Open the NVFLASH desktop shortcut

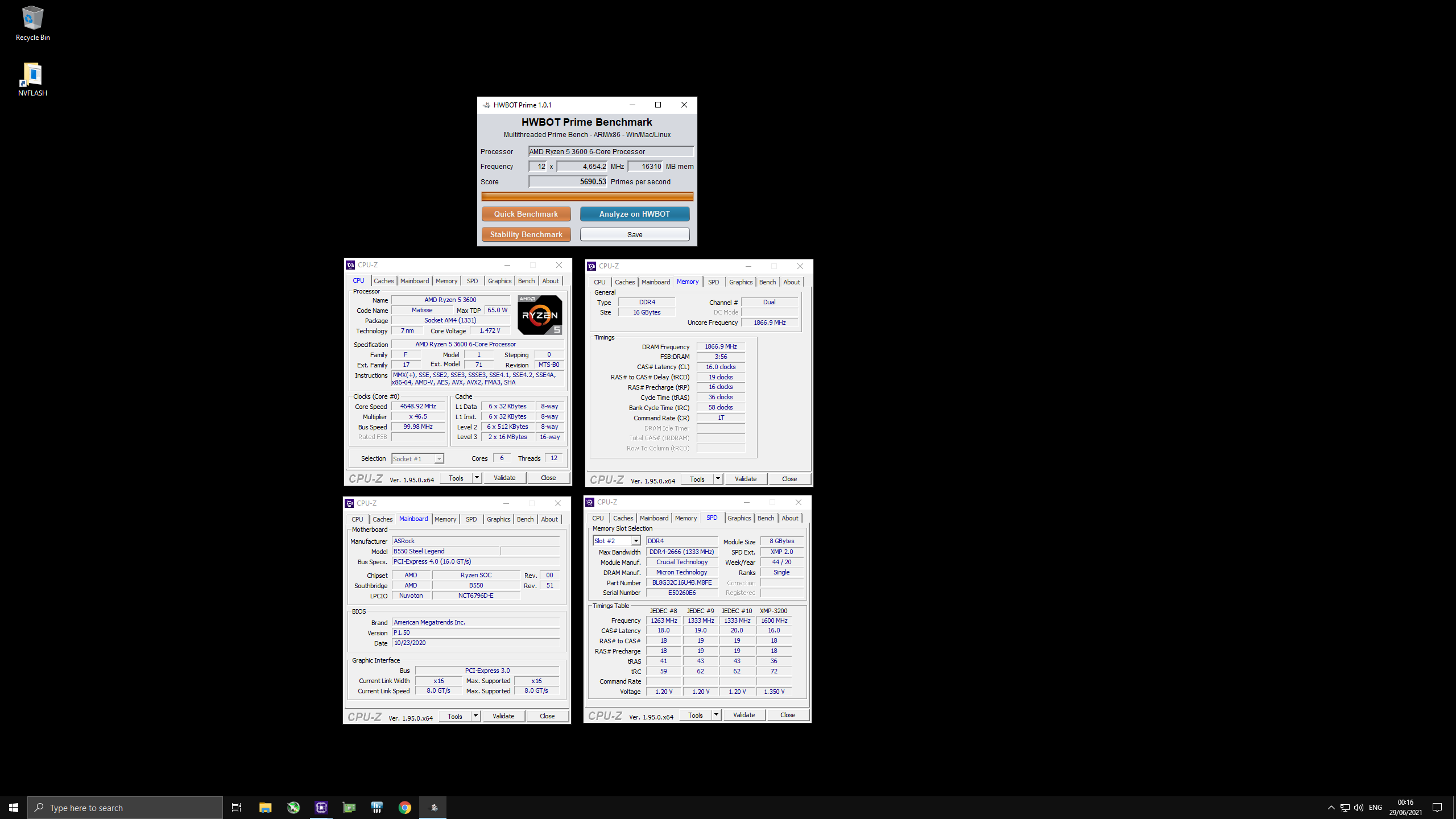32,79
